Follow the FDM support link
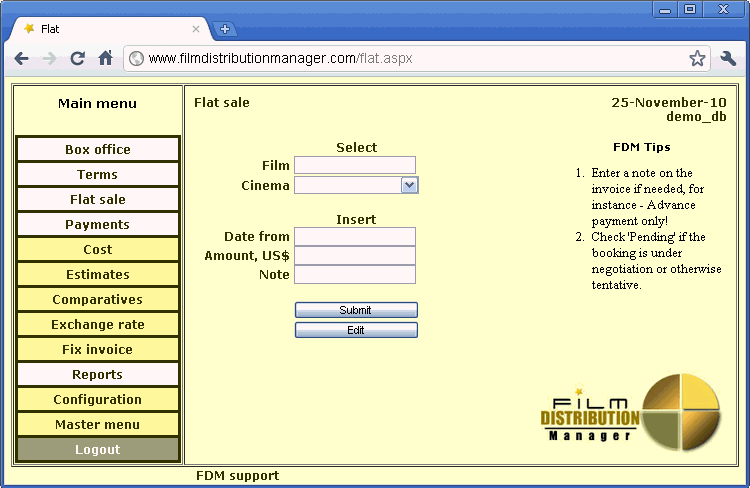The width and height of the screenshot is (750, 488). [x=237, y=476]
